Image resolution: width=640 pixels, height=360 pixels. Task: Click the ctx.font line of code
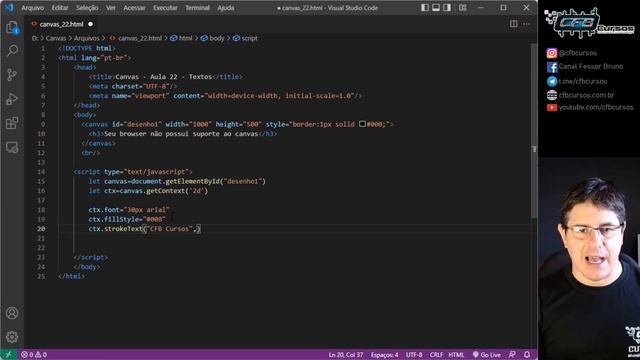129,209
